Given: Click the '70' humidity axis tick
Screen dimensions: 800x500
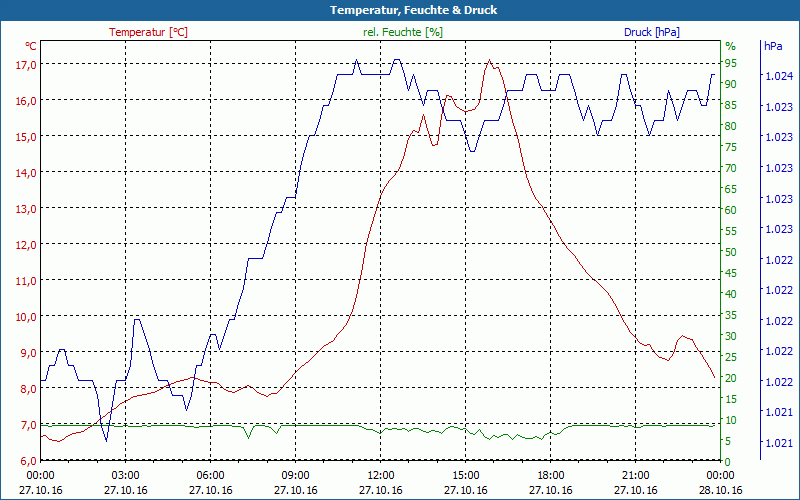Looking at the screenshot, I should [731, 168].
